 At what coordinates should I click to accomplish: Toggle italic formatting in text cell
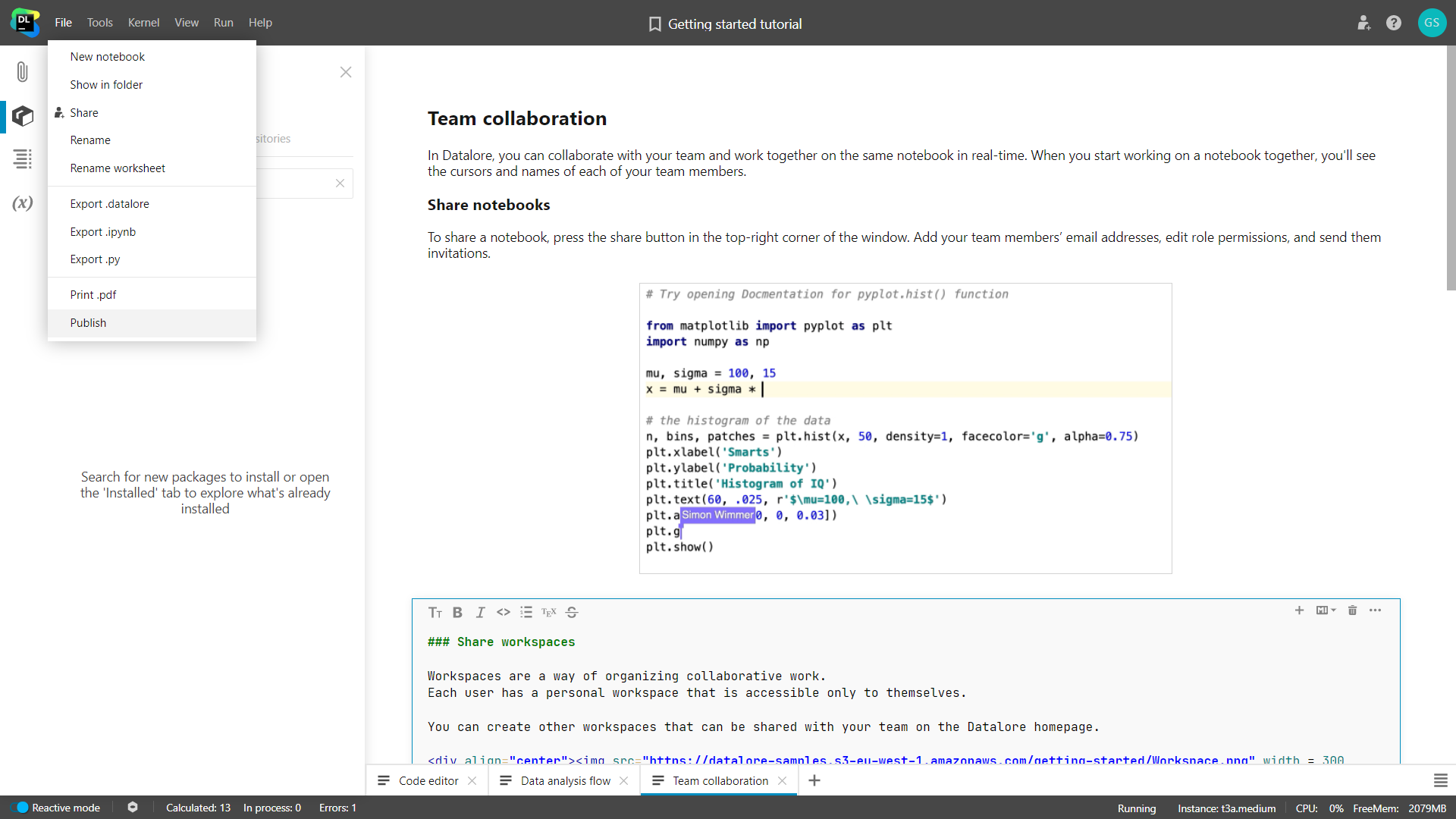click(480, 612)
